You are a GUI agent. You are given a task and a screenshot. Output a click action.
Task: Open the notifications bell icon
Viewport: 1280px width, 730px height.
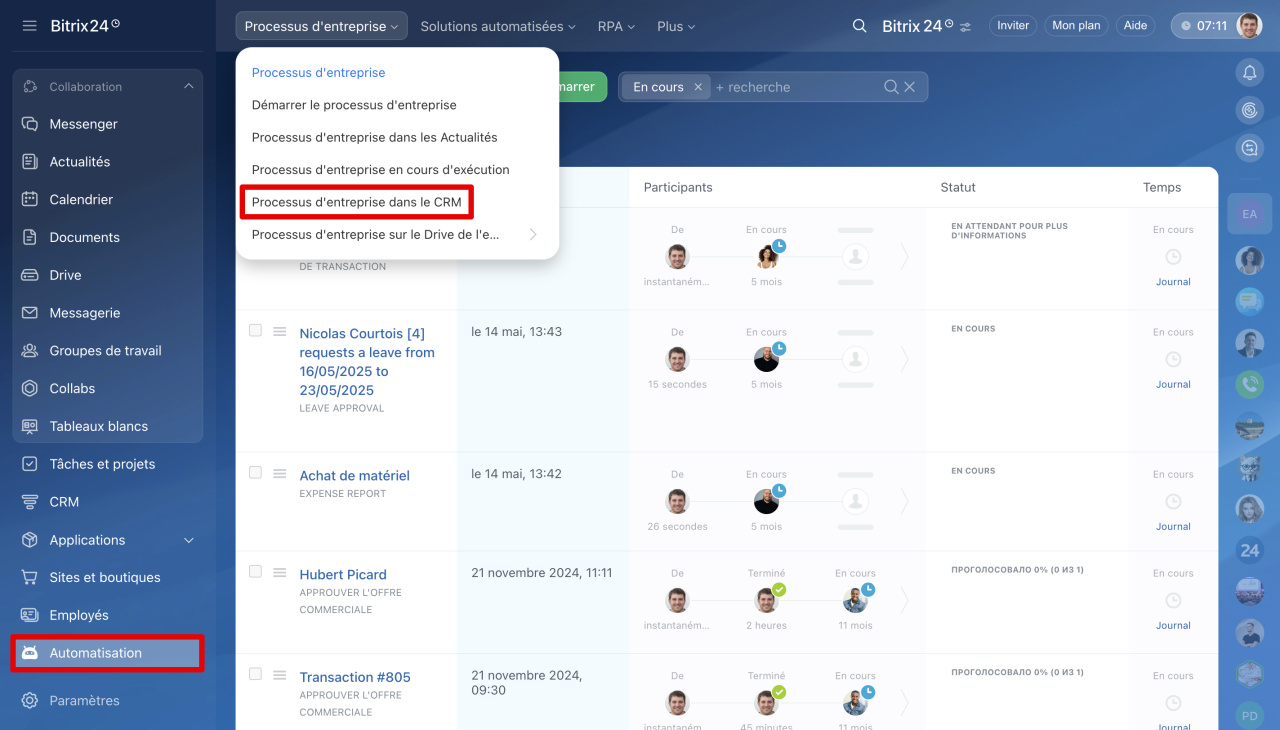(1249, 72)
